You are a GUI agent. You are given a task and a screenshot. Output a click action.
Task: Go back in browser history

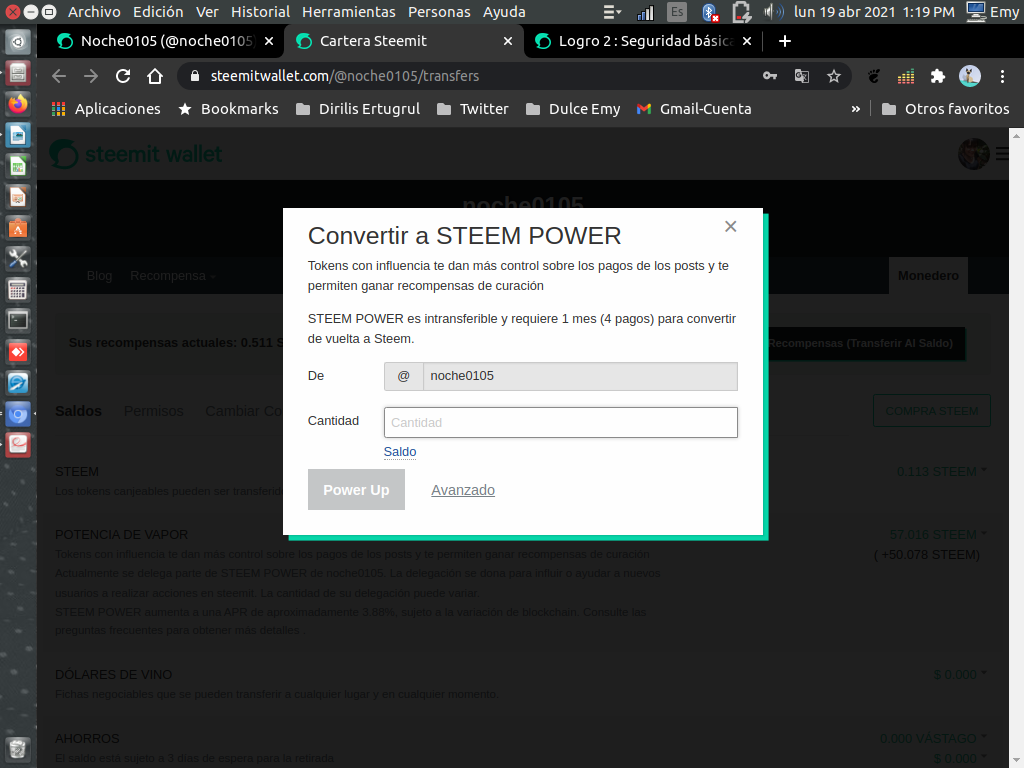(x=59, y=76)
